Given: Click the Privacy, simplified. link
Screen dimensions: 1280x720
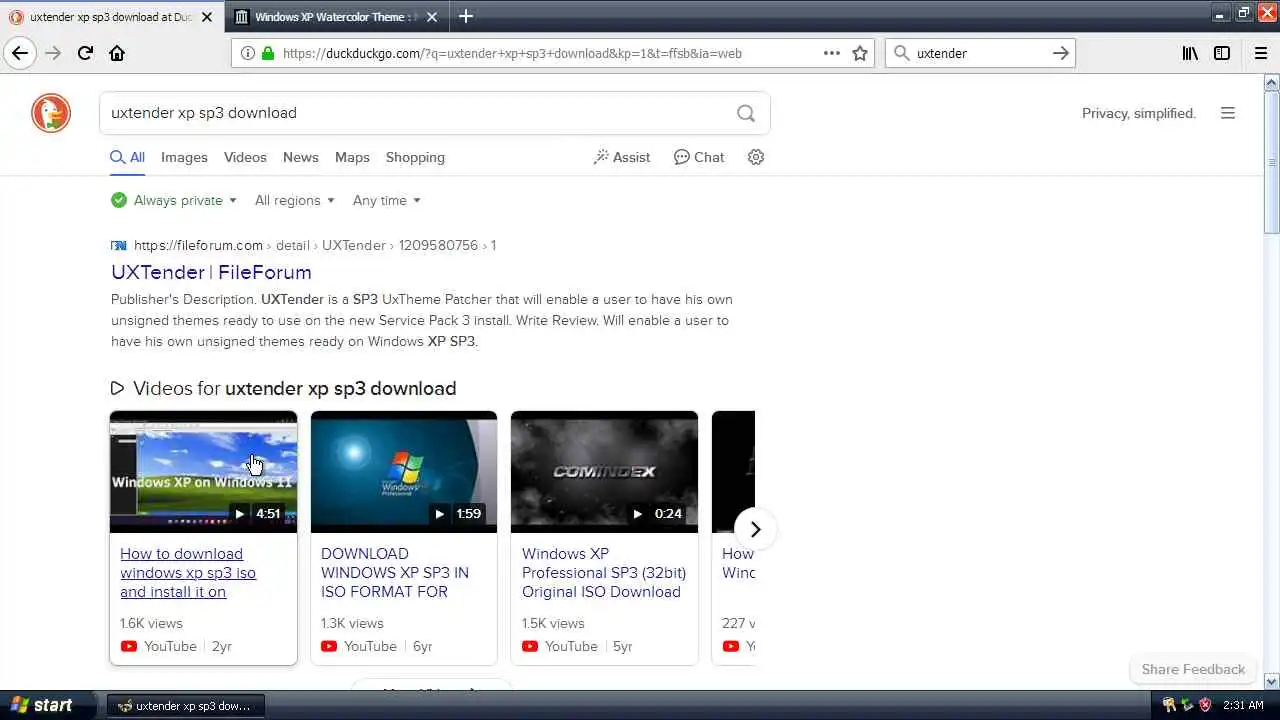Looking at the screenshot, I should coord(1139,113).
